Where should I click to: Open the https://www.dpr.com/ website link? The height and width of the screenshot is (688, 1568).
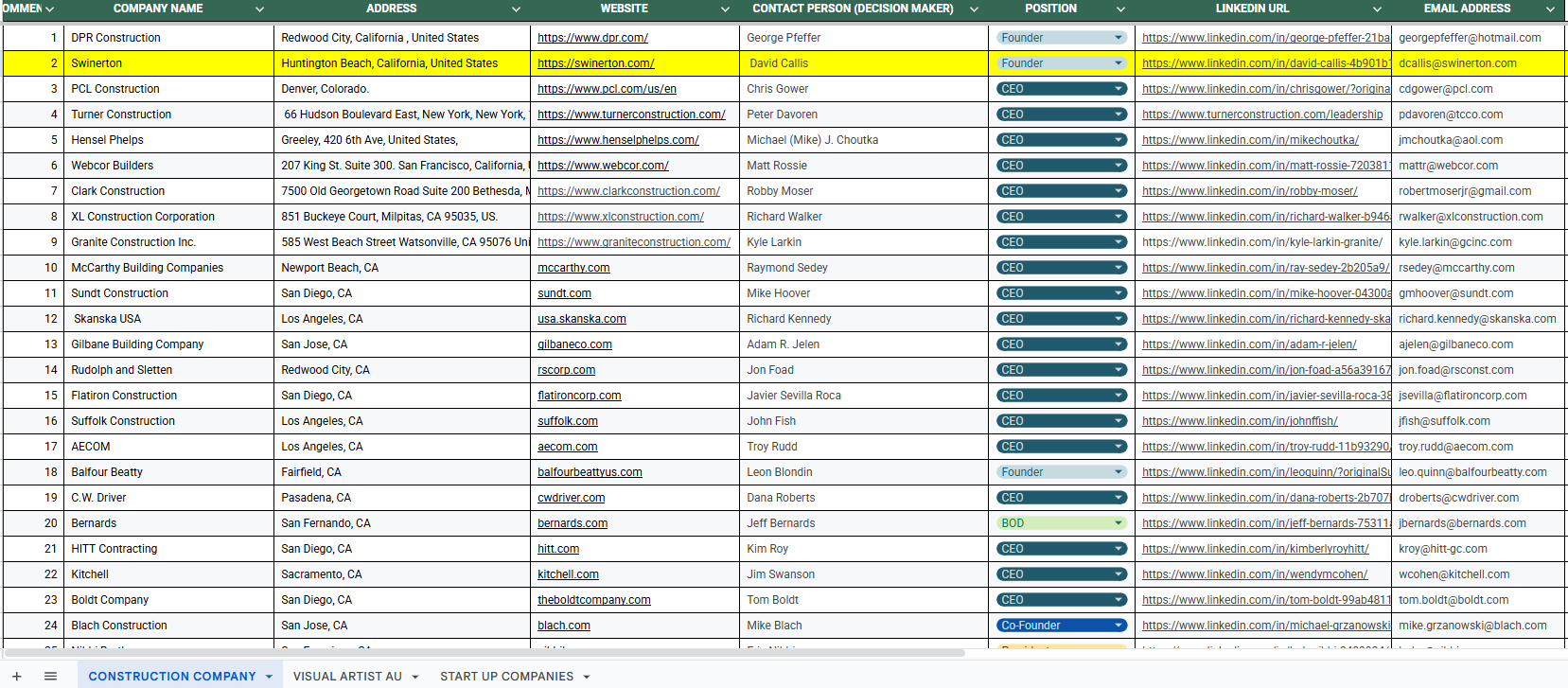(x=592, y=38)
